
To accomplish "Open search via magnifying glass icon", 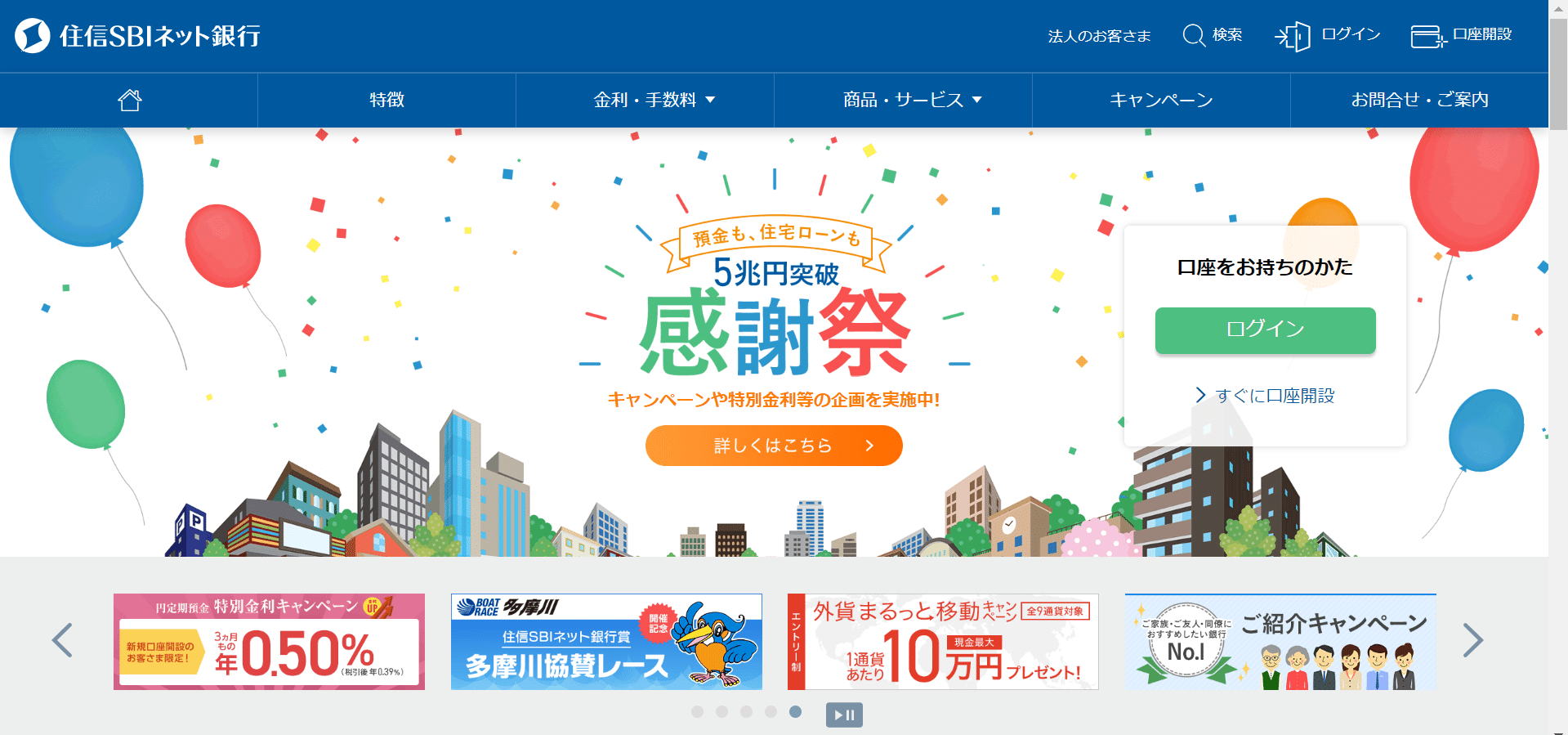I will [1194, 35].
